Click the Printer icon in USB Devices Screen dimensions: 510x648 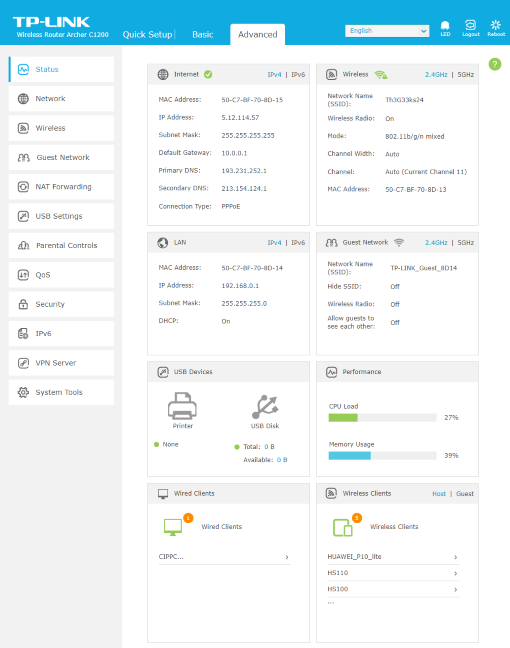point(182,405)
